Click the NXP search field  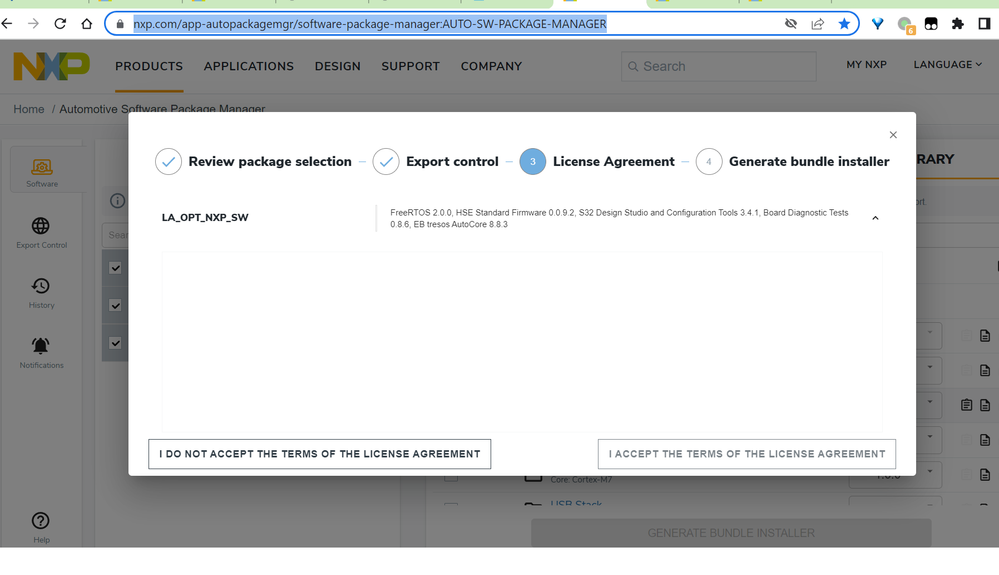pos(719,66)
